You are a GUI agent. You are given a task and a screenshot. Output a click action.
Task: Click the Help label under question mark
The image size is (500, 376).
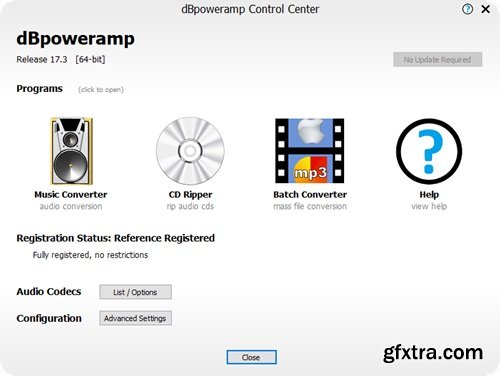point(429,195)
